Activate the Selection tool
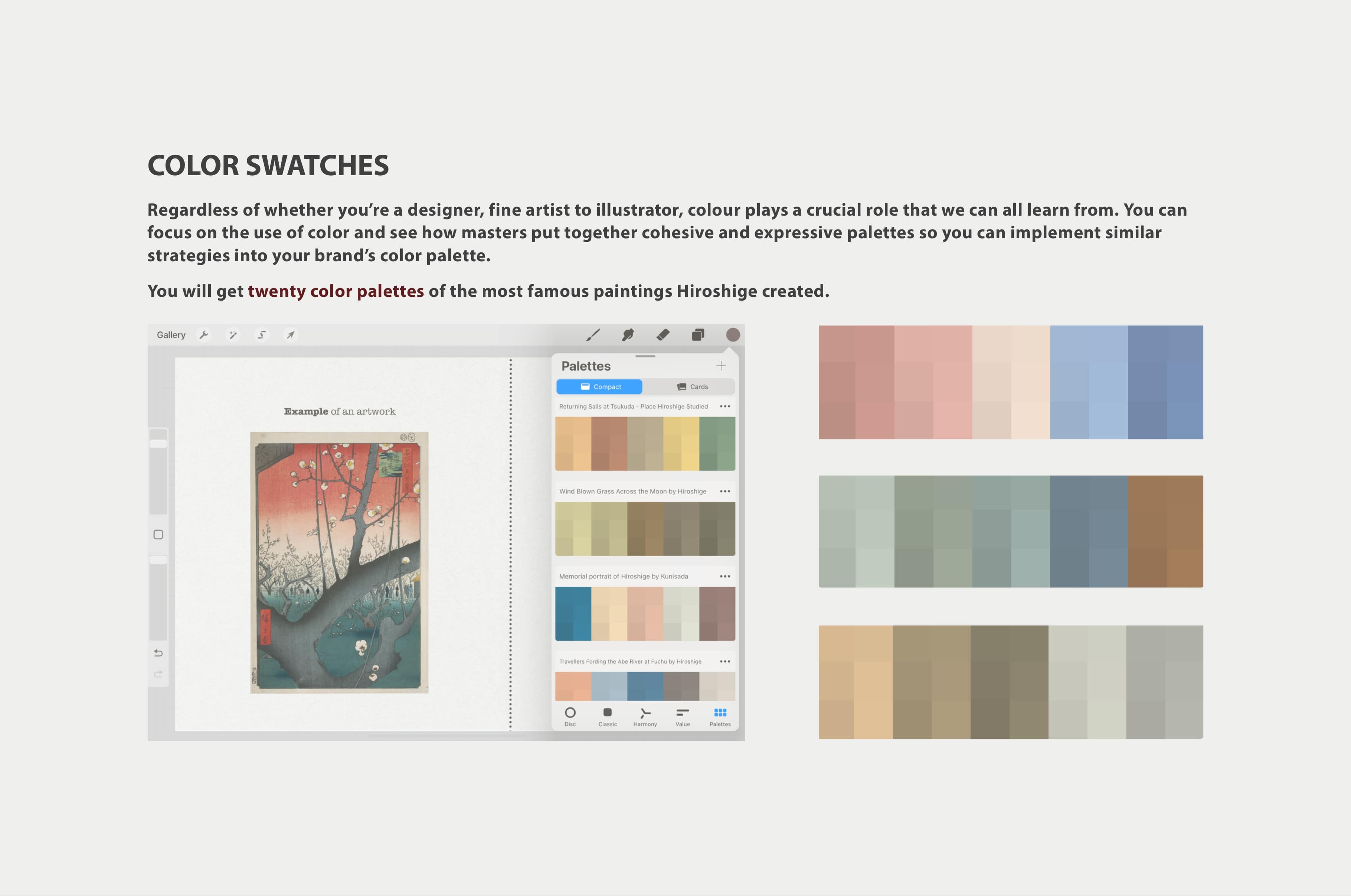1351x896 pixels. click(262, 334)
